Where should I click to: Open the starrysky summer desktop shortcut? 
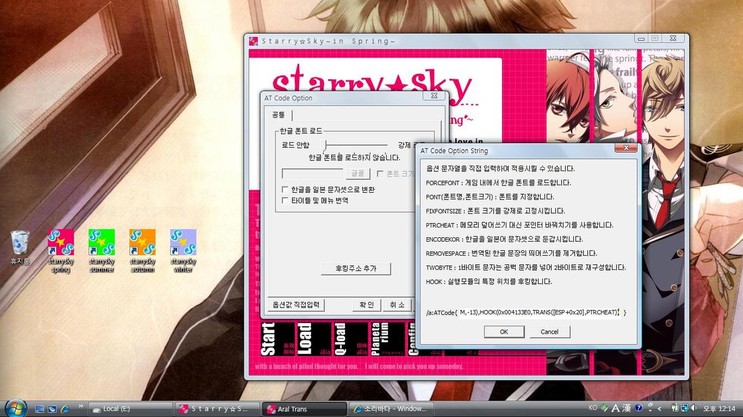tap(102, 242)
